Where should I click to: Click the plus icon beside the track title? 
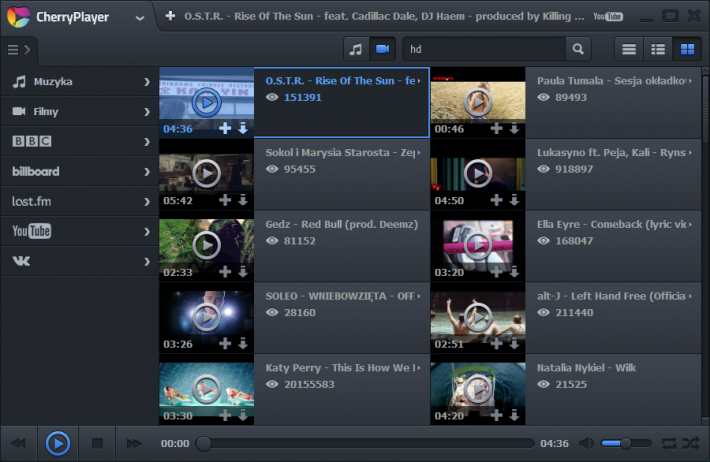(x=170, y=16)
